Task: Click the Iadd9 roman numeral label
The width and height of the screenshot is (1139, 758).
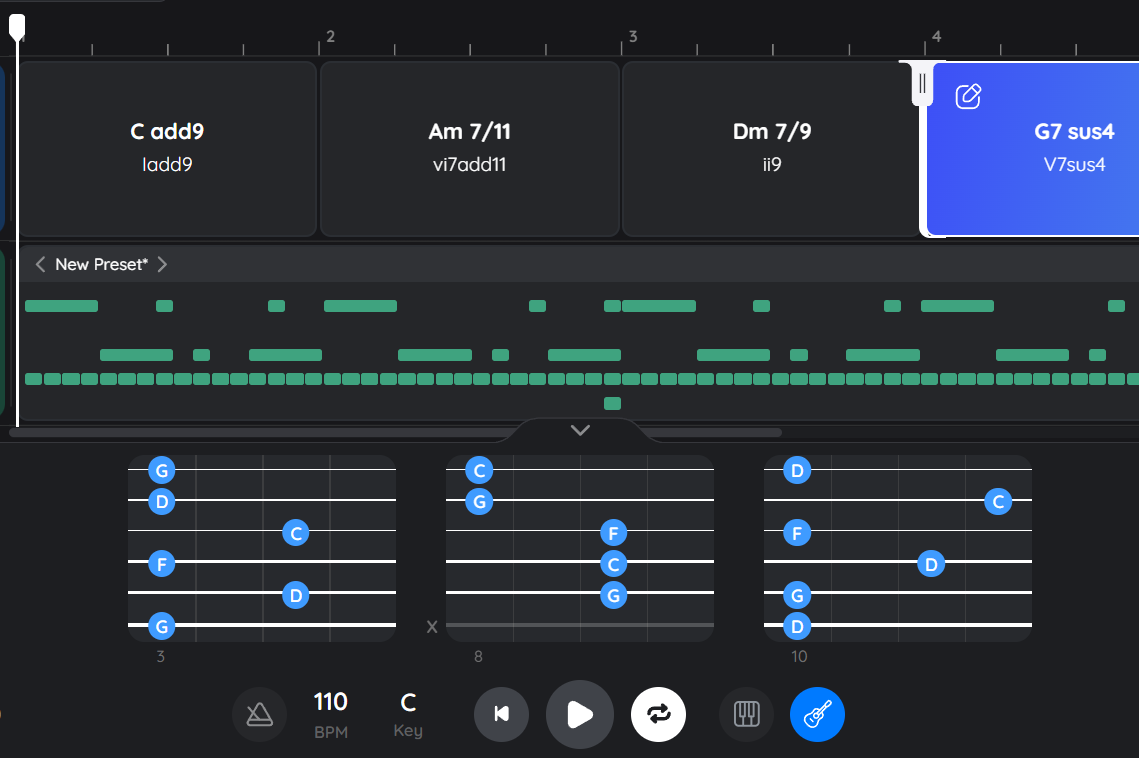Action: [x=168, y=165]
